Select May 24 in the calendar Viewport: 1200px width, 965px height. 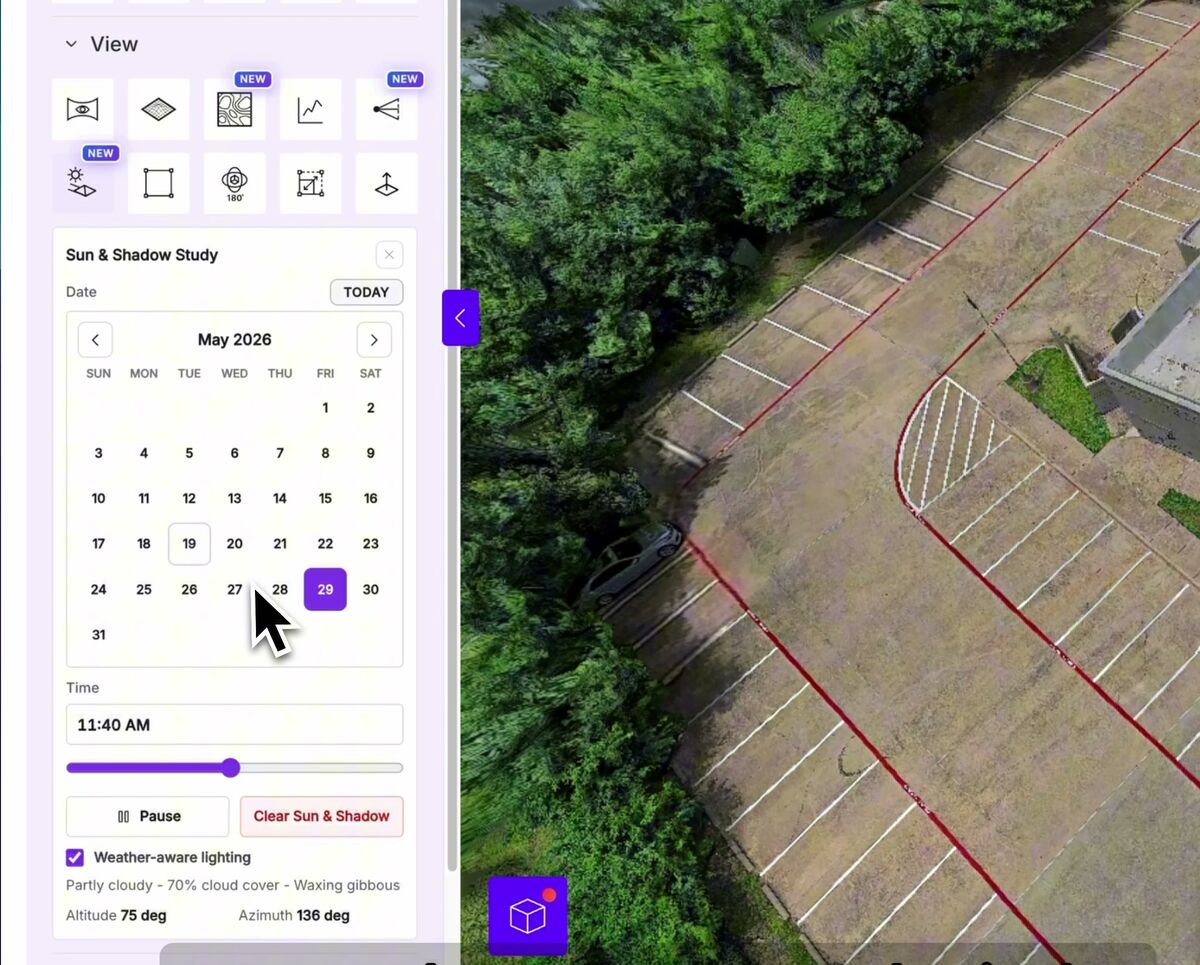[x=98, y=589]
